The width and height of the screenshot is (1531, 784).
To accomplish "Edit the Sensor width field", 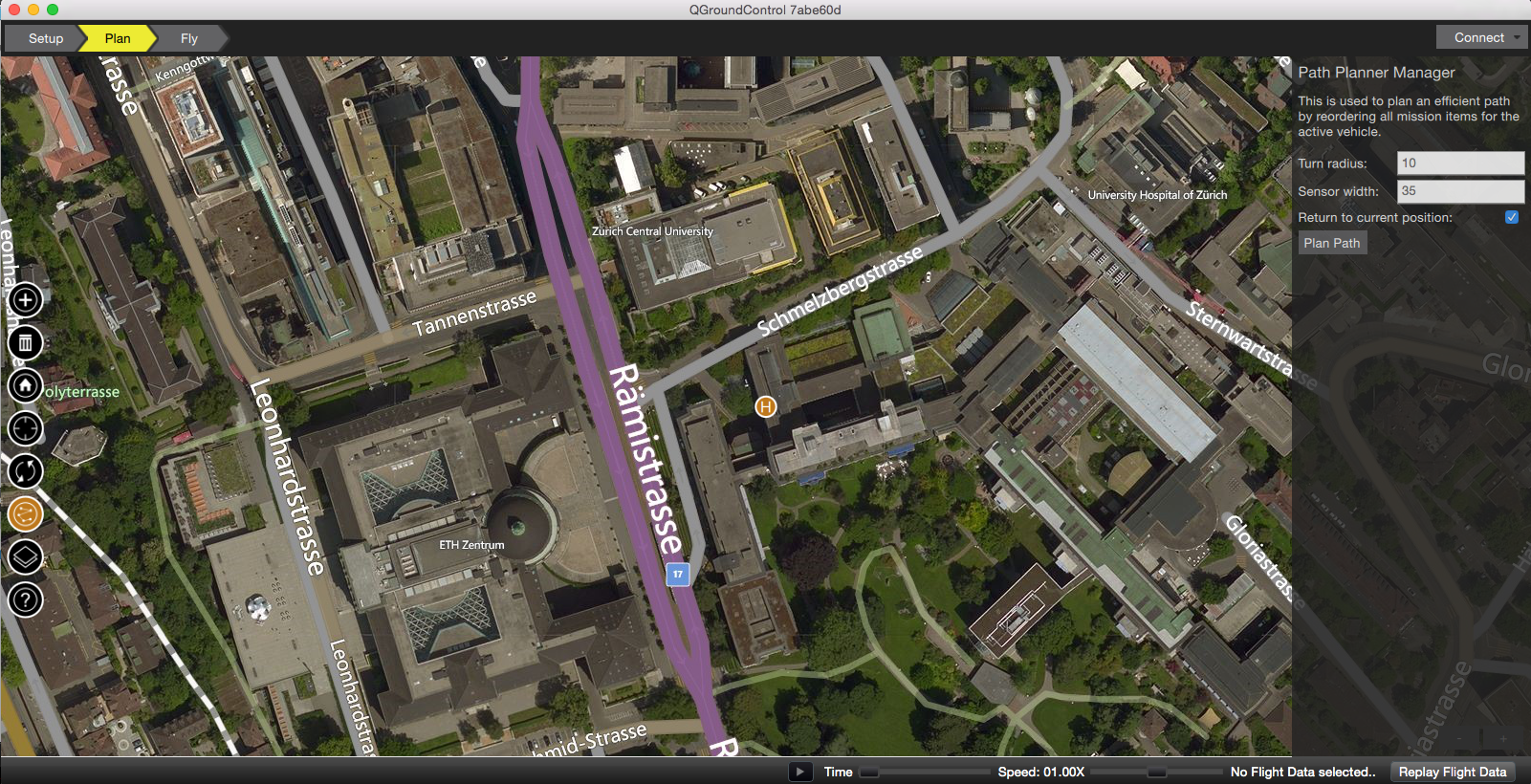I will point(1460,190).
